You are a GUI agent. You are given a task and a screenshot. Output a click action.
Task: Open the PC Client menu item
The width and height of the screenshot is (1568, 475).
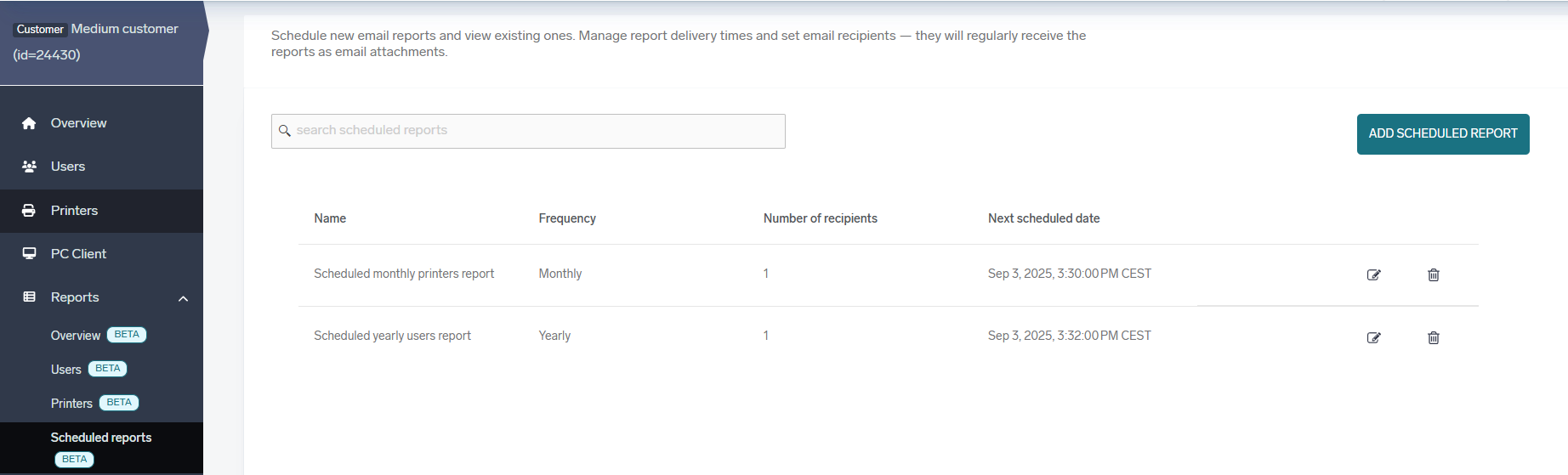click(x=78, y=254)
